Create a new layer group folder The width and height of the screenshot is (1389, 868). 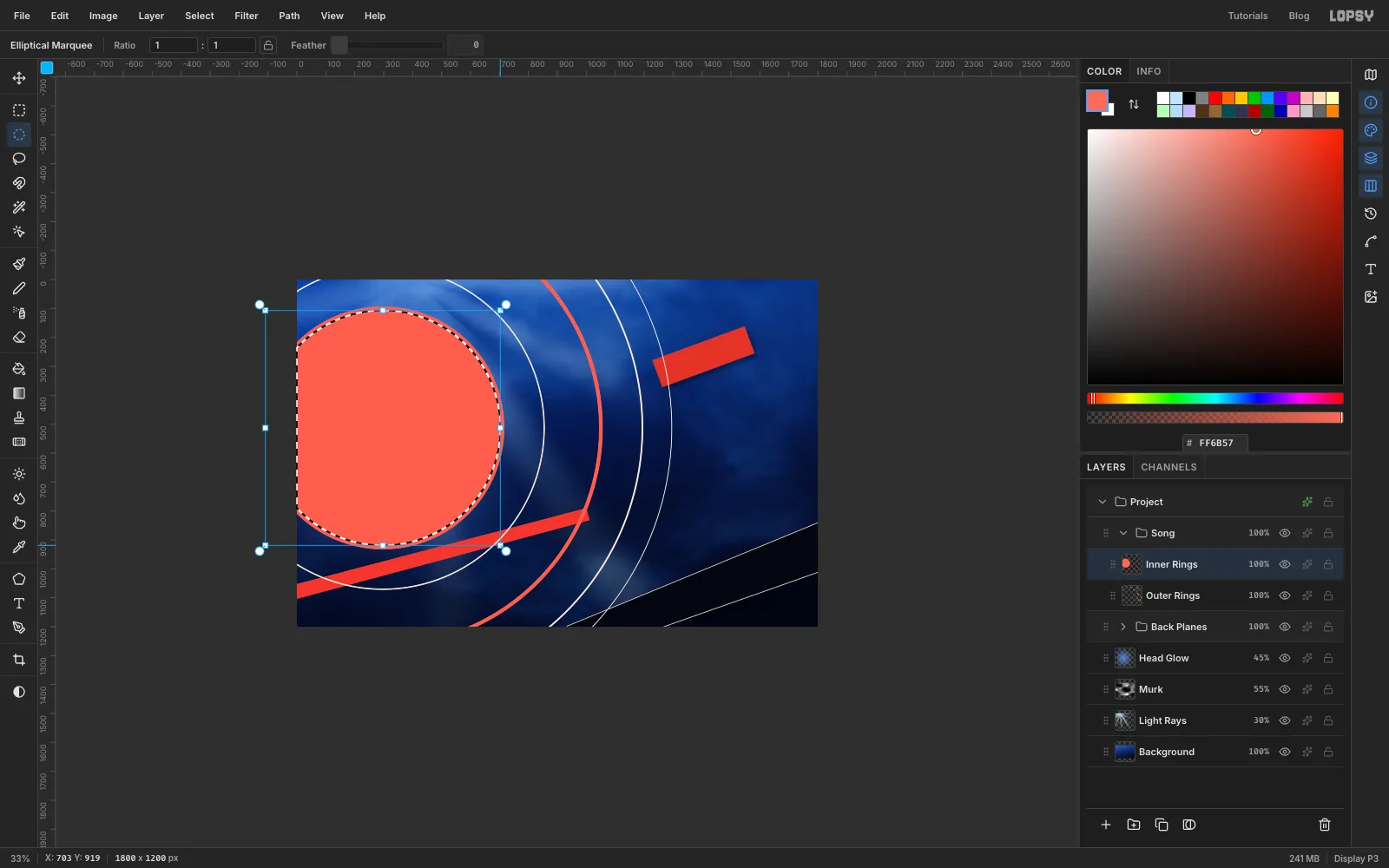[1134, 825]
